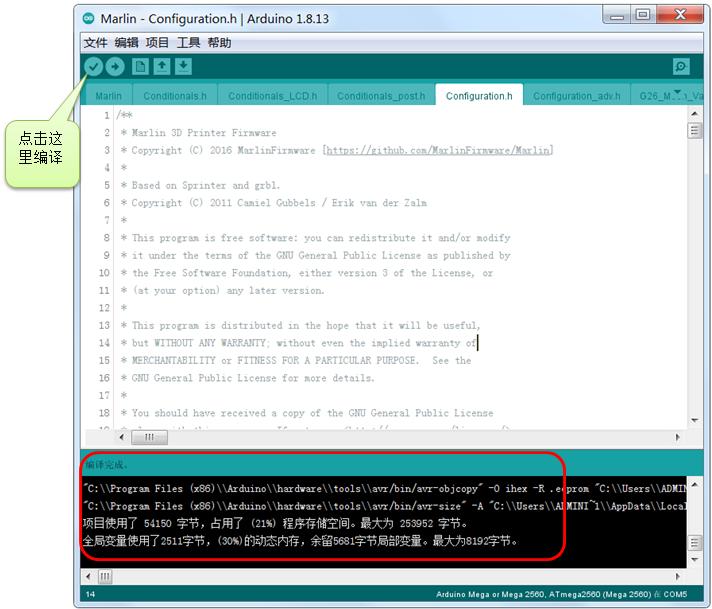Click the 编译完成 status message
Image resolution: width=712 pixels, height=609 pixels.
point(106,465)
